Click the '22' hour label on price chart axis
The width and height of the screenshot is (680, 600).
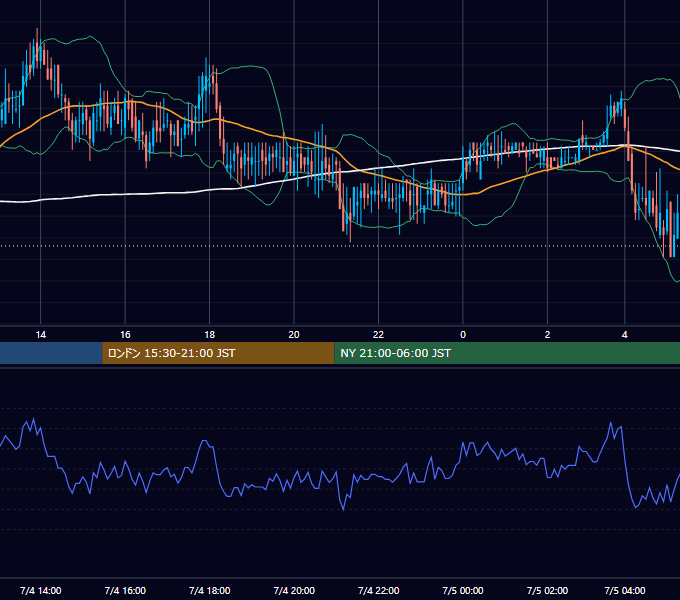379,335
